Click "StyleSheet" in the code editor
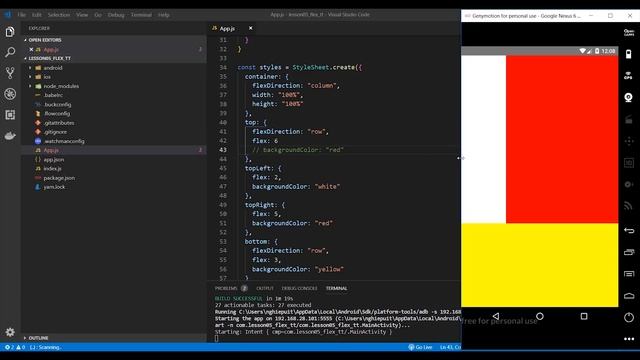 click(311, 67)
